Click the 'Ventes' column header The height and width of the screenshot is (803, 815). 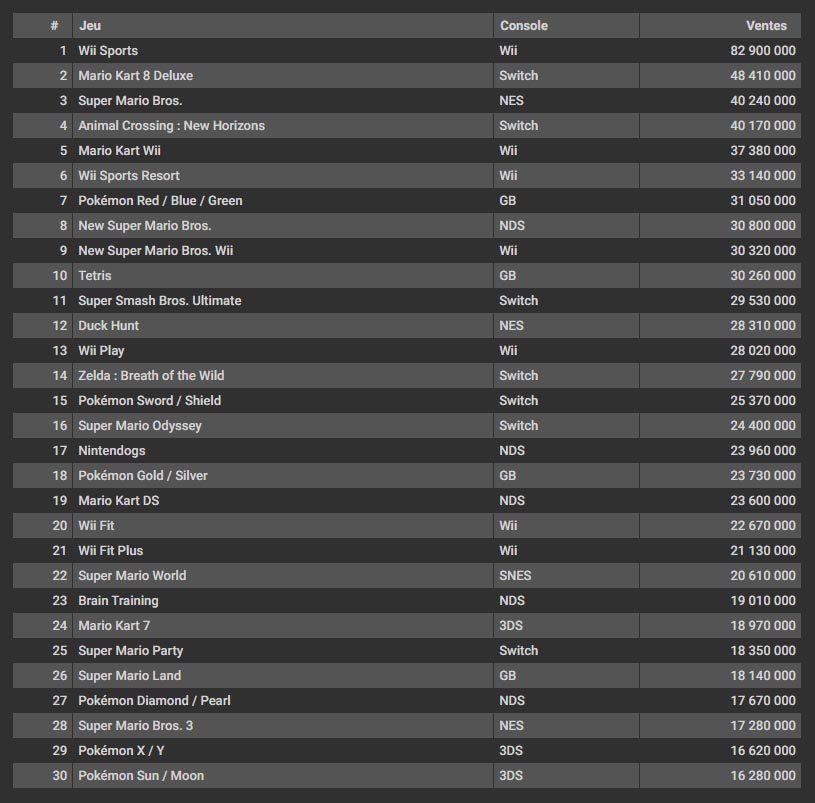(x=766, y=25)
